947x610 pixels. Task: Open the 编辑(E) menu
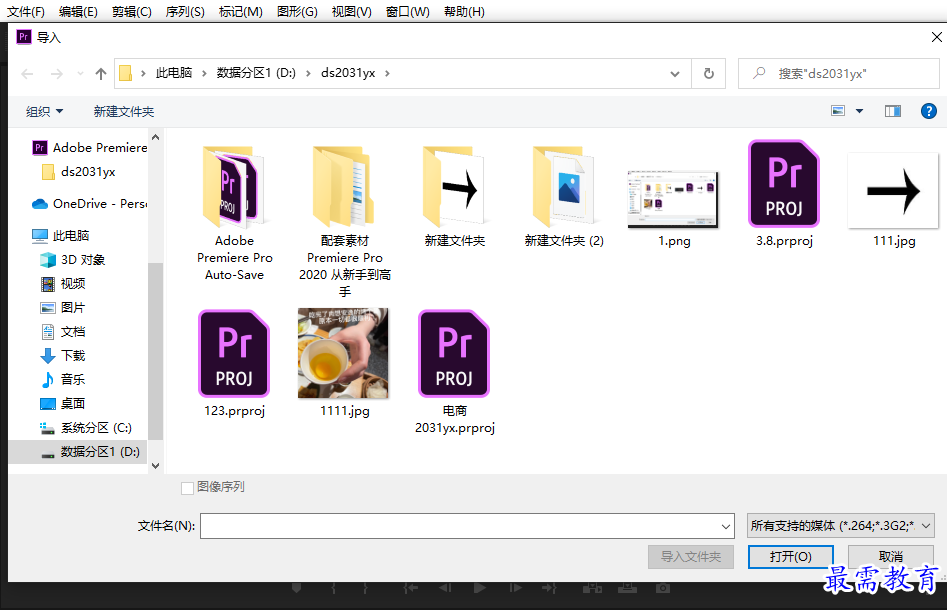tap(79, 11)
